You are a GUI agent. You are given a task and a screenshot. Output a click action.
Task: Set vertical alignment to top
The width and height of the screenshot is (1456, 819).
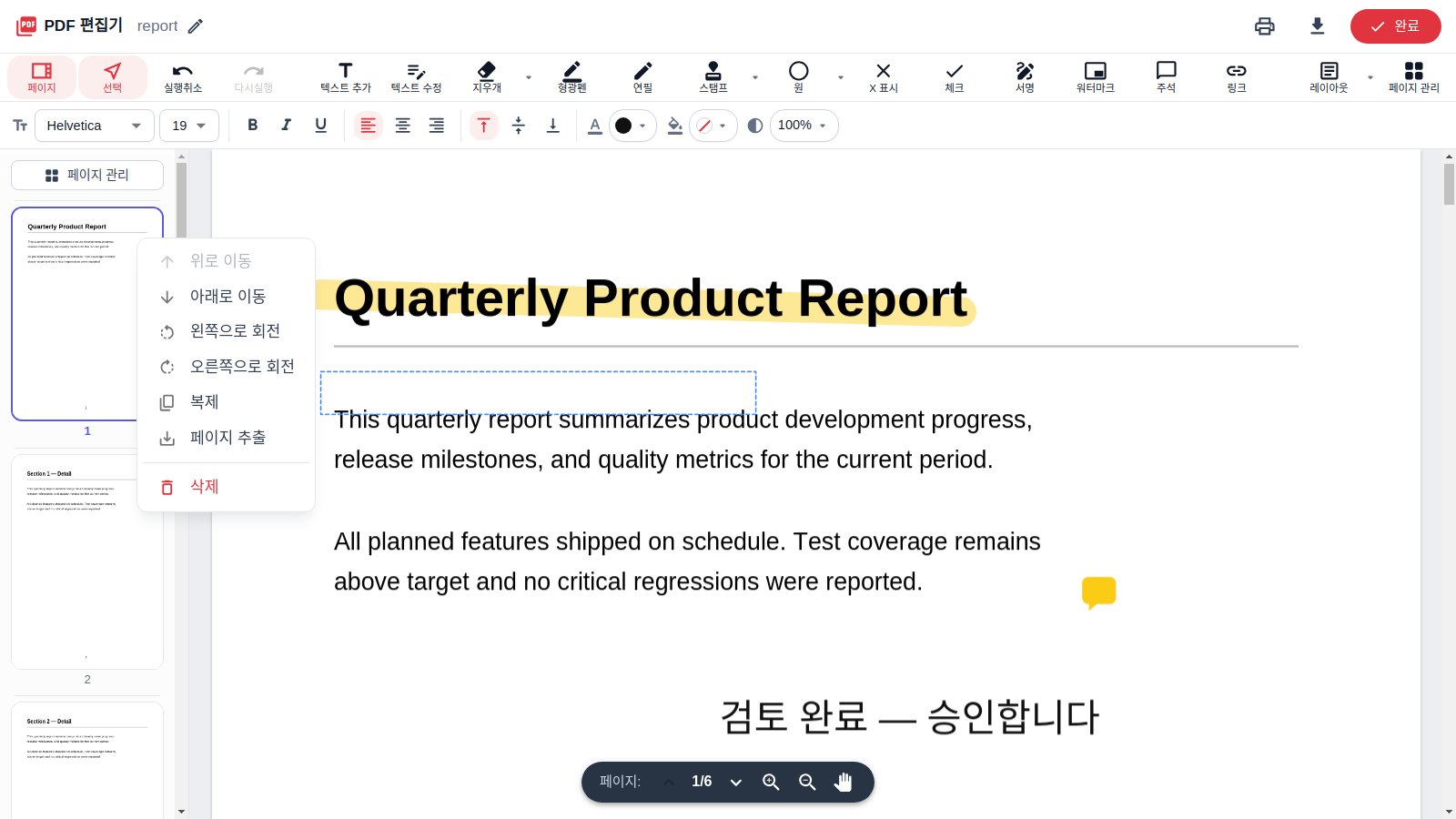point(484,126)
